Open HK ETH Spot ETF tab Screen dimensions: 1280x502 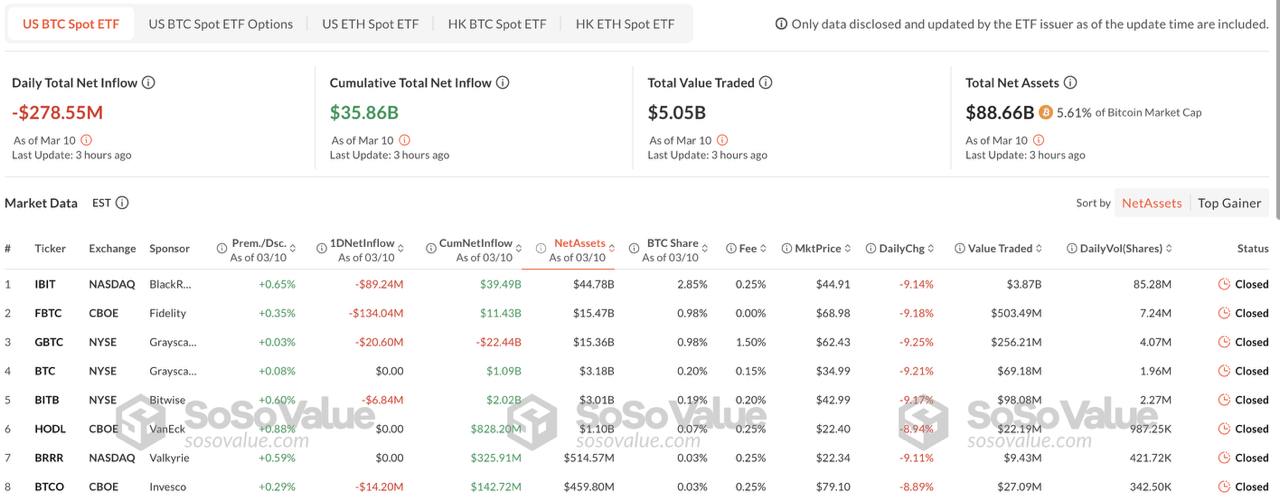[625, 24]
